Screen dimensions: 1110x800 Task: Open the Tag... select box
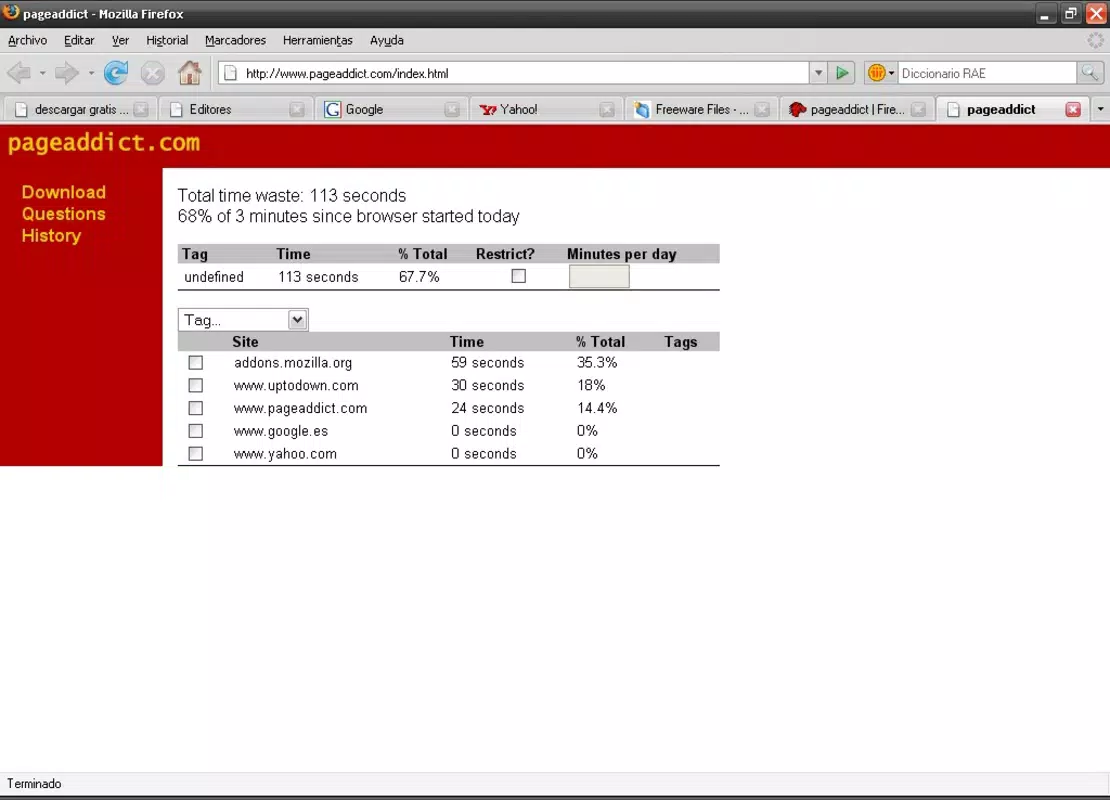[243, 320]
